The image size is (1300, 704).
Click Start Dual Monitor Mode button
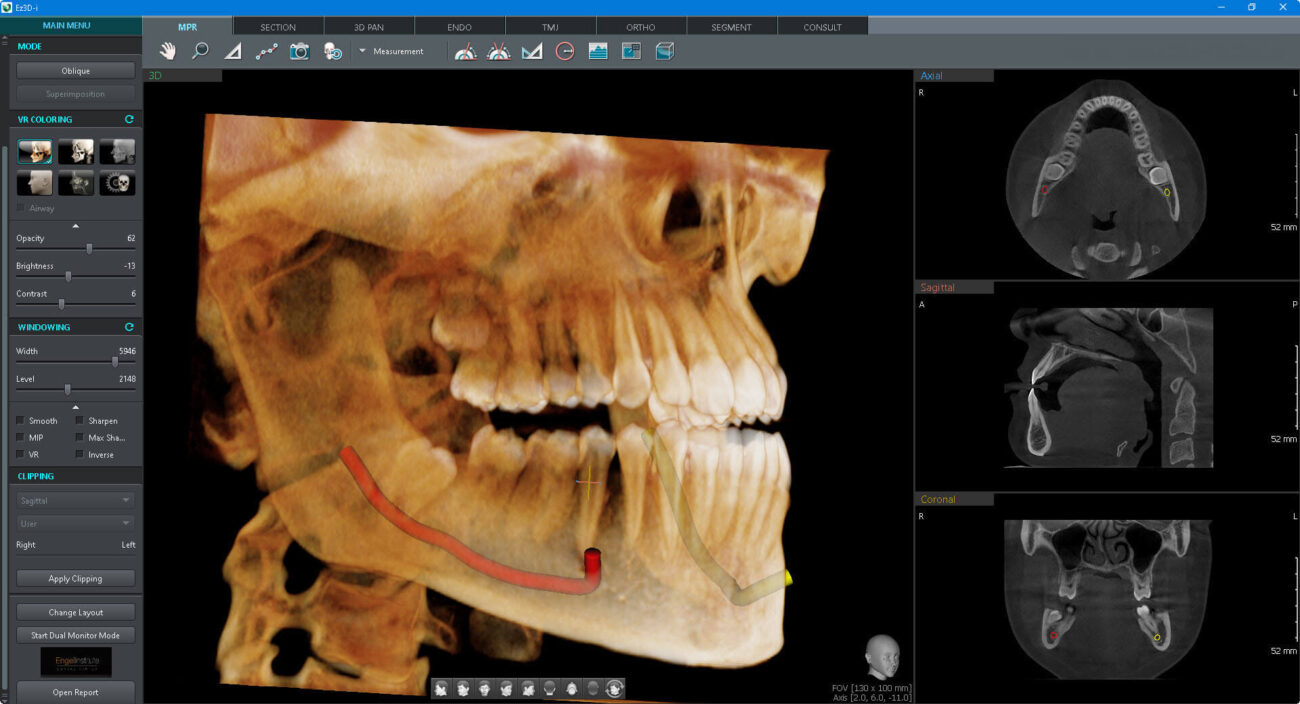pyautogui.click(x=75, y=635)
